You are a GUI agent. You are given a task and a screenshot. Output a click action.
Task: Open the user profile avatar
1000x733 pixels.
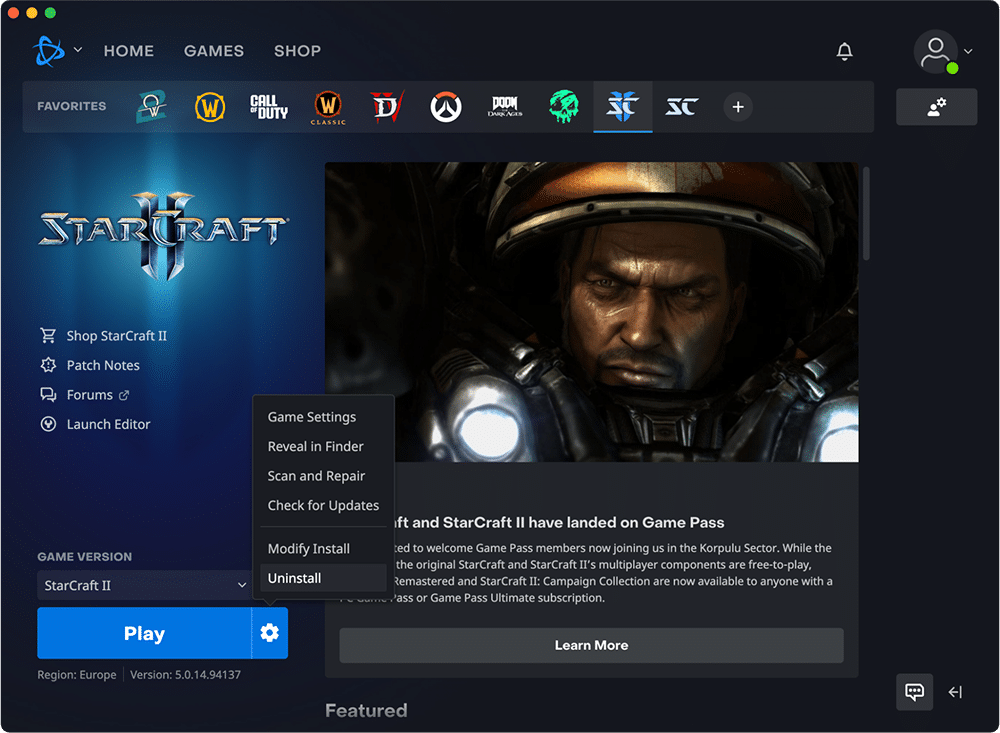pyautogui.click(x=935, y=52)
